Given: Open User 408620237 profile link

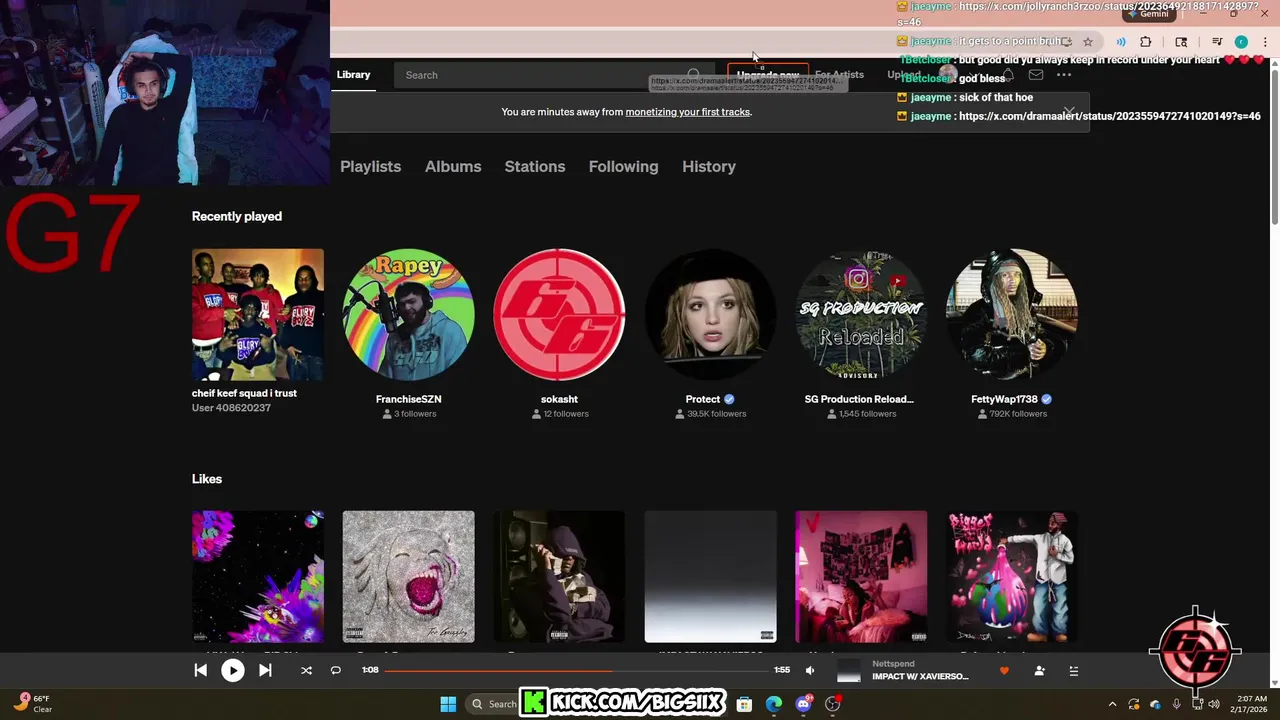Looking at the screenshot, I should (231, 408).
